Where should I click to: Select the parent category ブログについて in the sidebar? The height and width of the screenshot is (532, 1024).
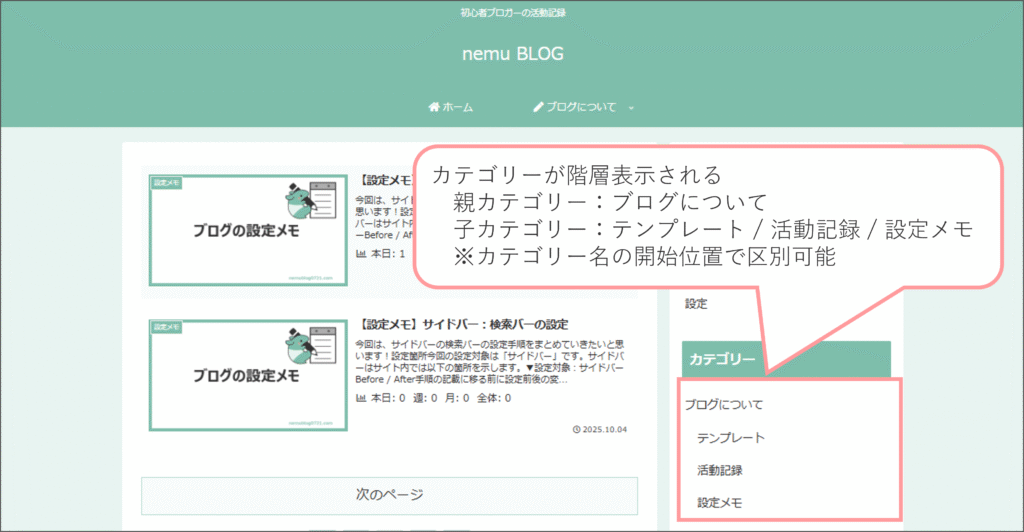[724, 405]
